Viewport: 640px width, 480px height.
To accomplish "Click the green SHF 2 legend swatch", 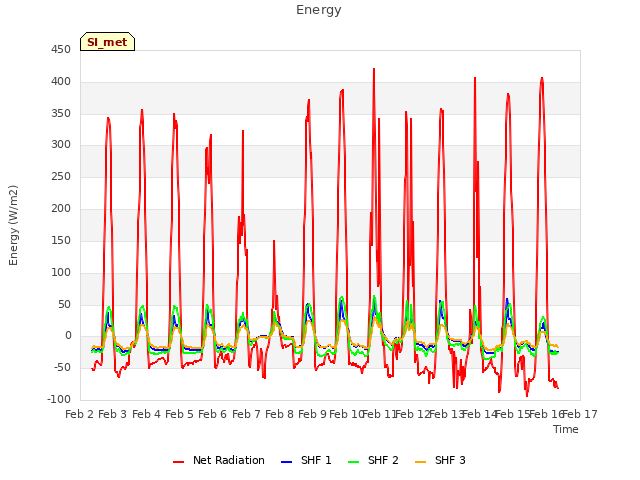I will 353,462.
